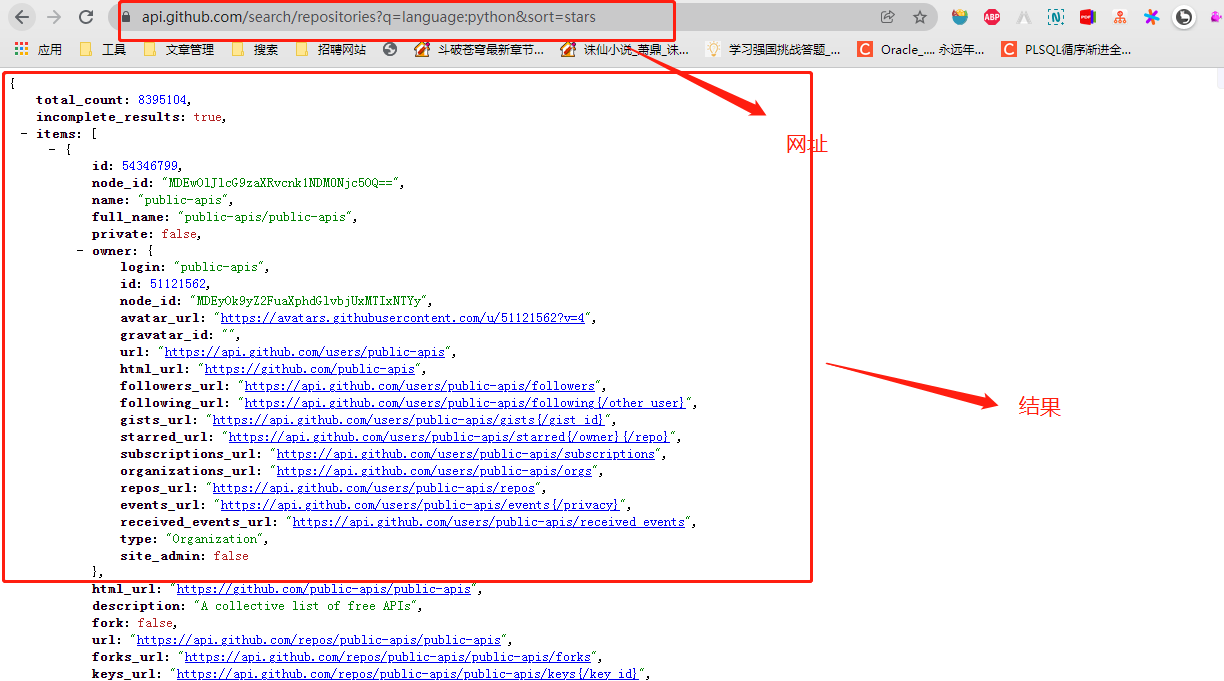1224x681 pixels.
Task: Reload the current page
Action: click(x=86, y=17)
